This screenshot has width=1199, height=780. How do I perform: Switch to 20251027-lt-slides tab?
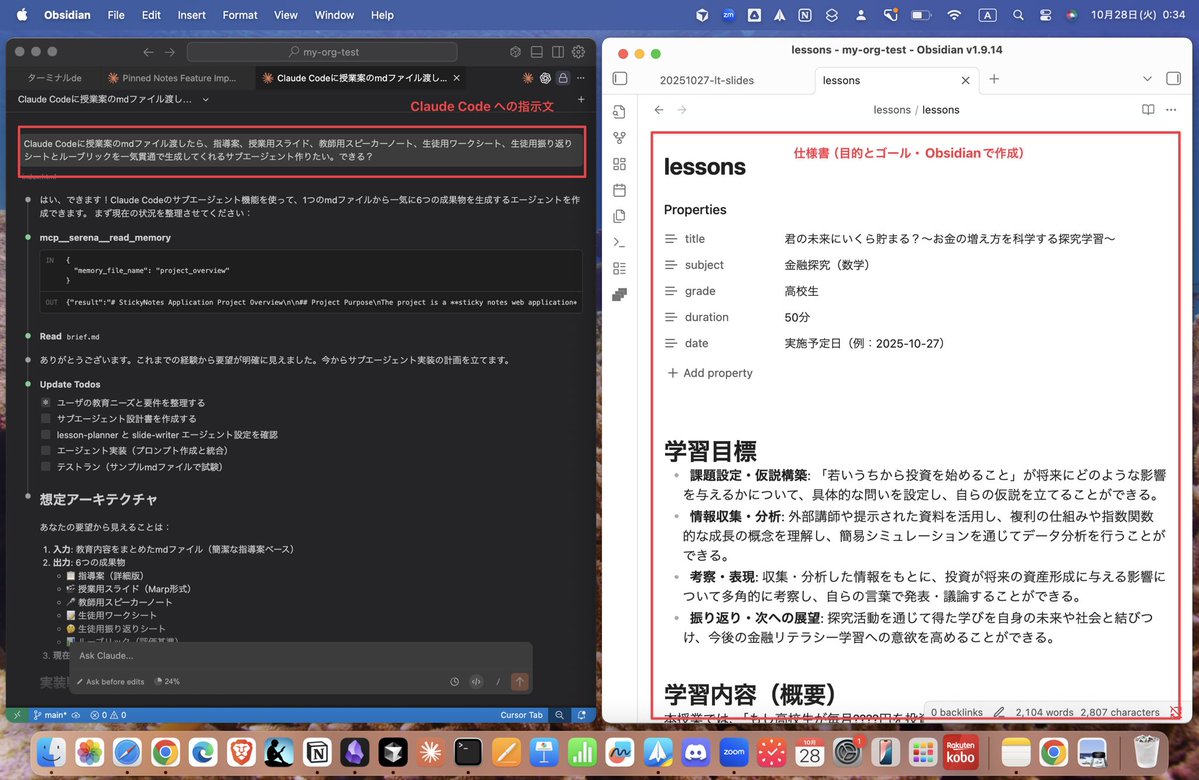pos(707,80)
